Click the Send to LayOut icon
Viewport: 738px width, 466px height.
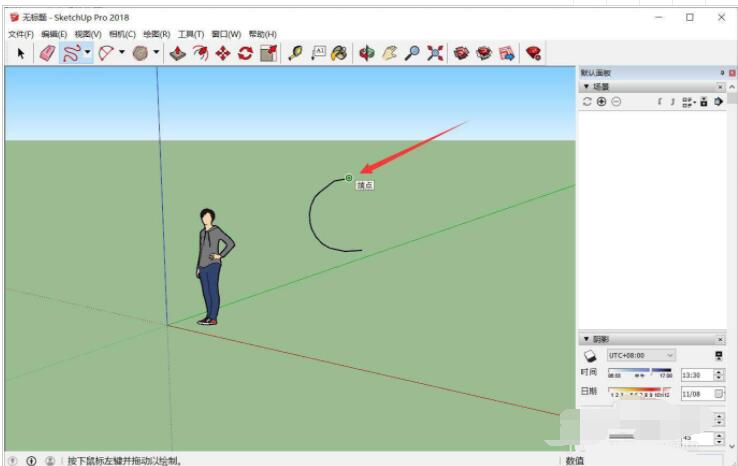click(x=506, y=53)
